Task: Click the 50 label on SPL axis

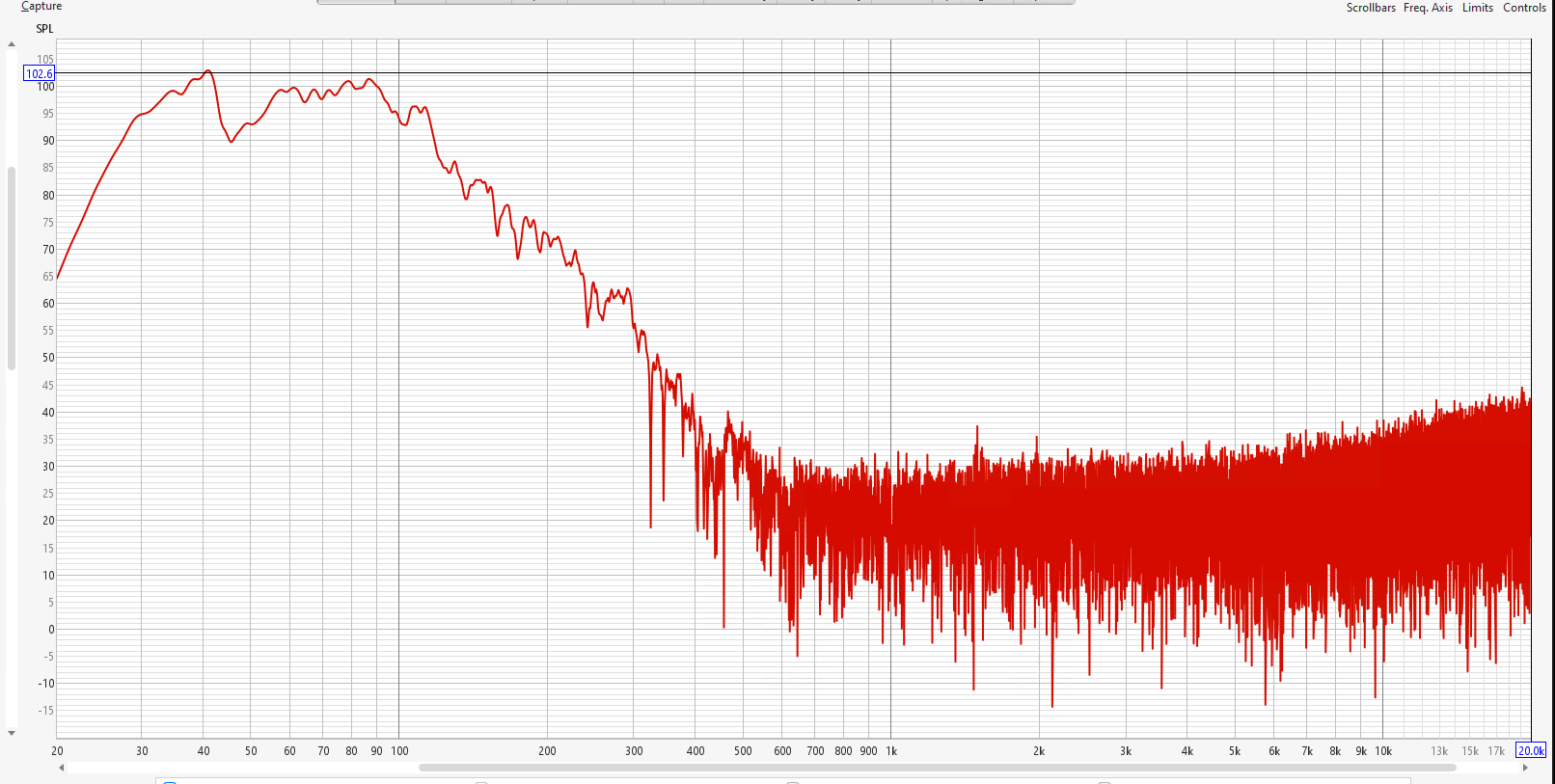Action: pyautogui.click(x=47, y=358)
